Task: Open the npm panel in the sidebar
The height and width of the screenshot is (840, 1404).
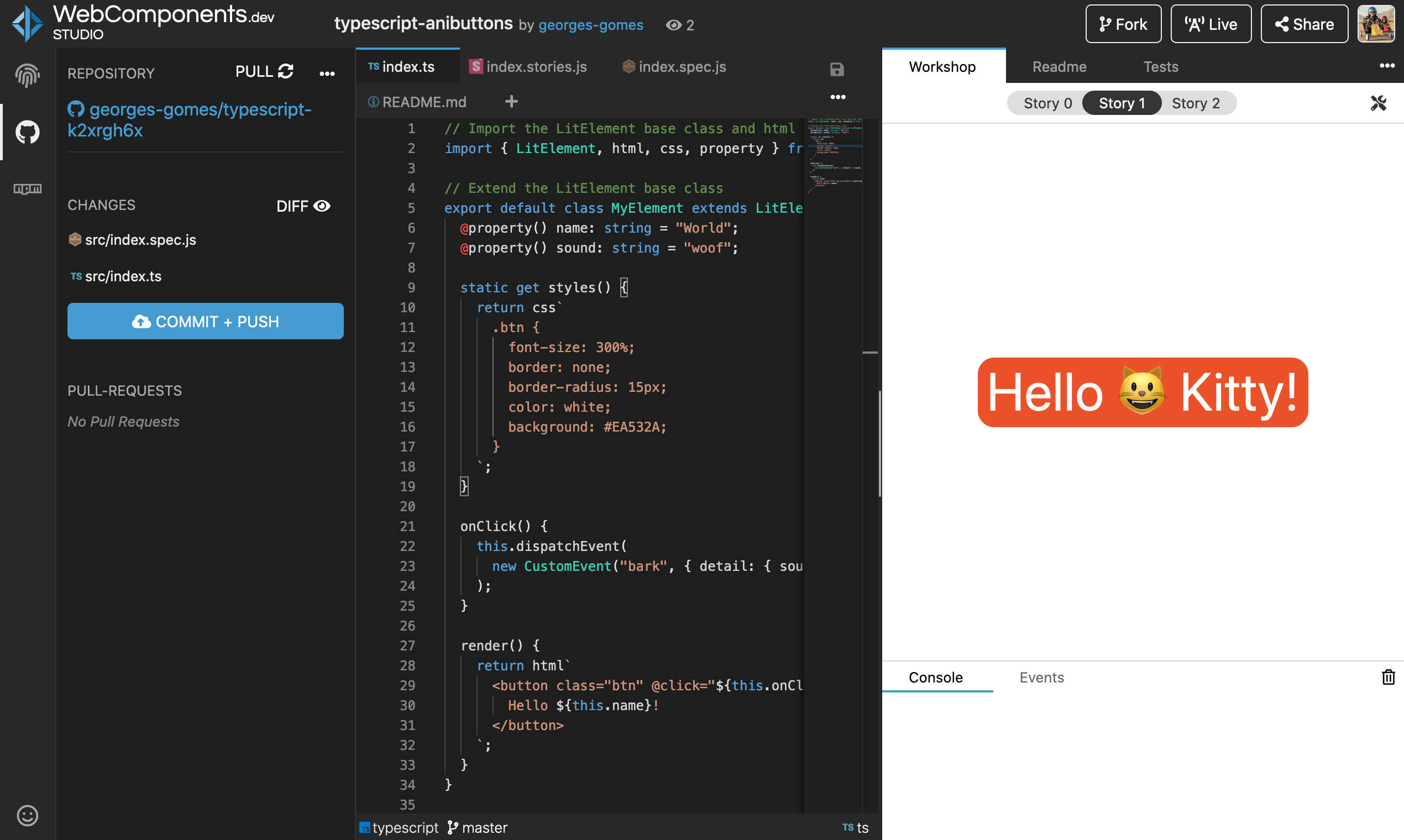Action: (27, 189)
